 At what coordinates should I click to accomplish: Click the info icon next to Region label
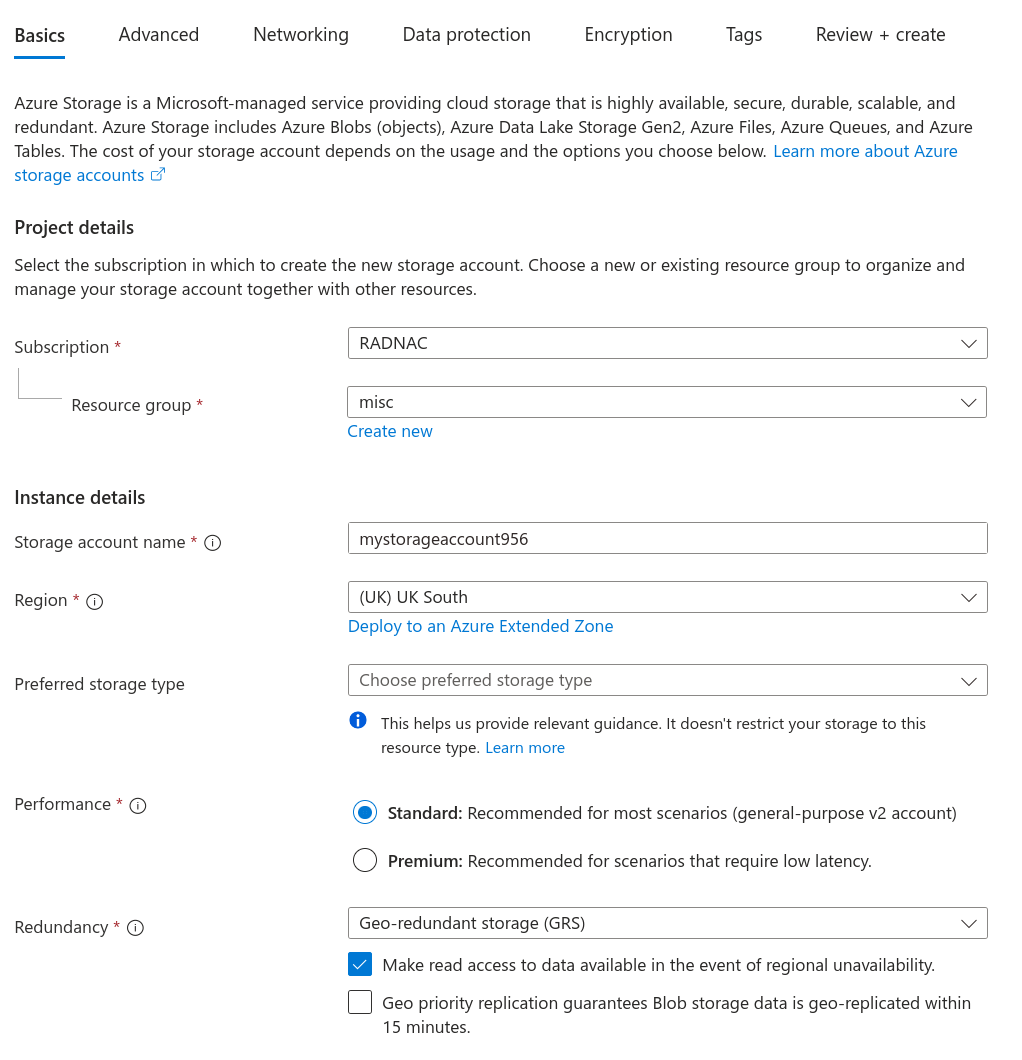tap(94, 601)
